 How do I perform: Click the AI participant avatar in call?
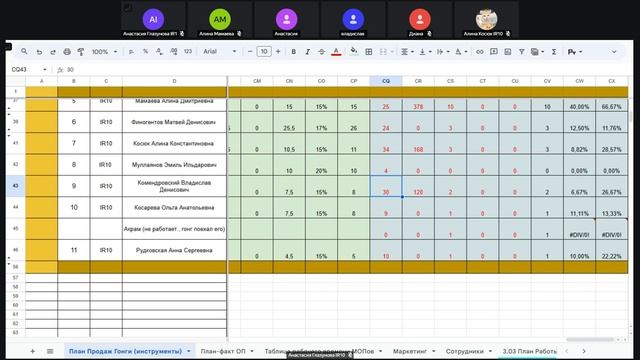click(x=153, y=19)
